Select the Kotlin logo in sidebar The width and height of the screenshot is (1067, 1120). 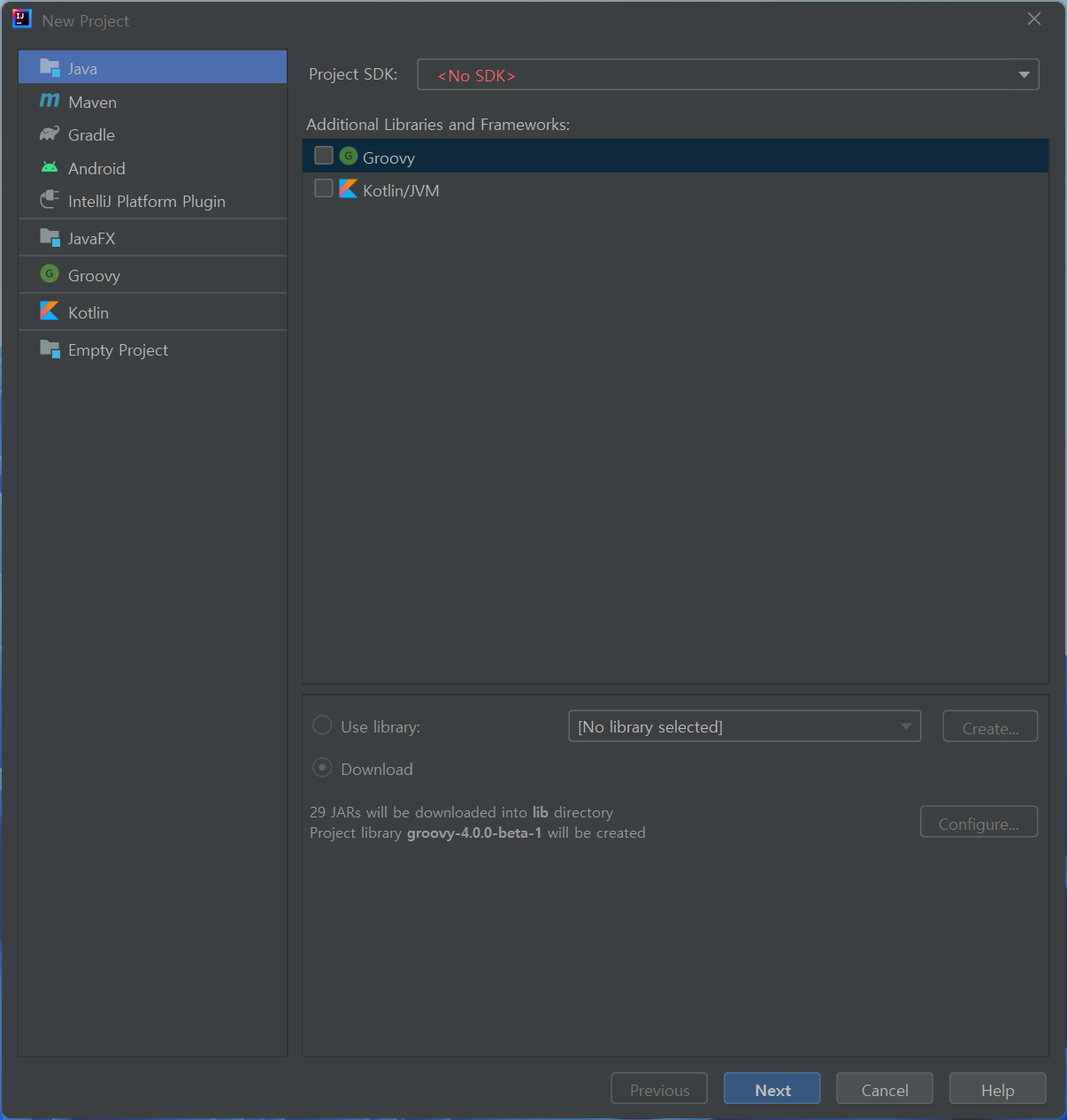pyautogui.click(x=50, y=311)
